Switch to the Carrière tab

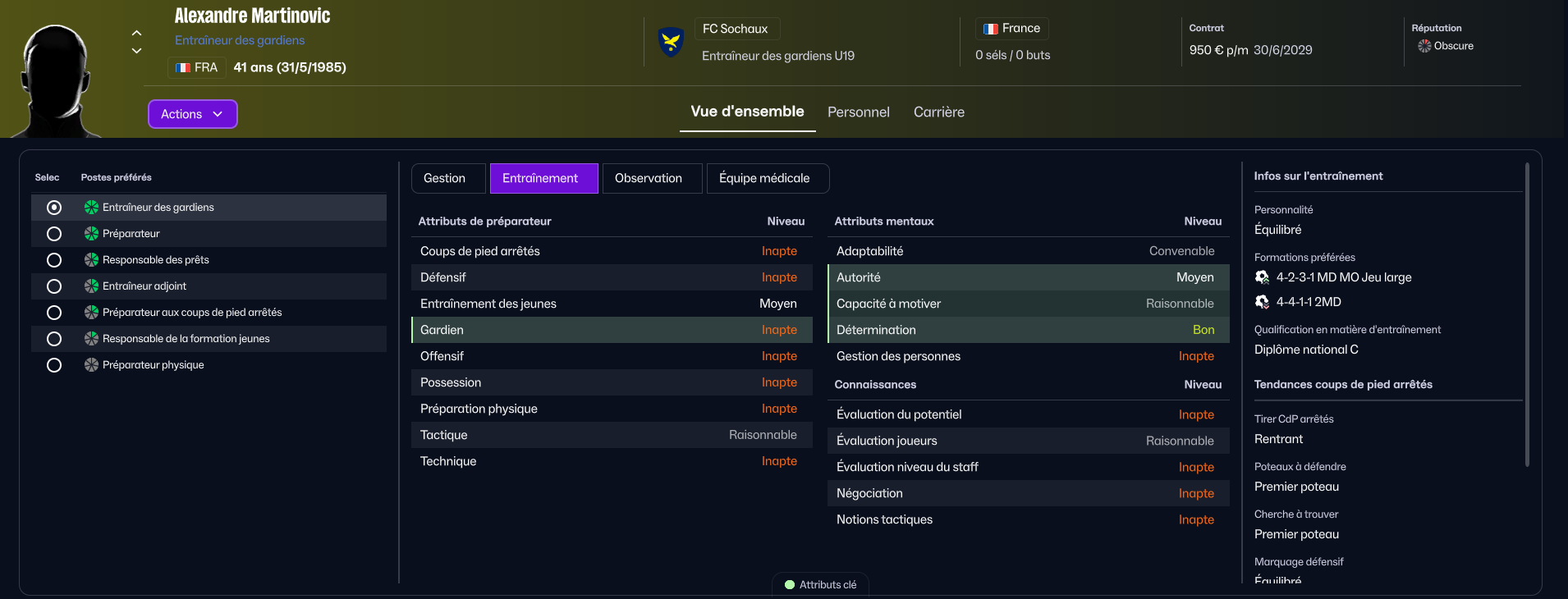coord(938,112)
